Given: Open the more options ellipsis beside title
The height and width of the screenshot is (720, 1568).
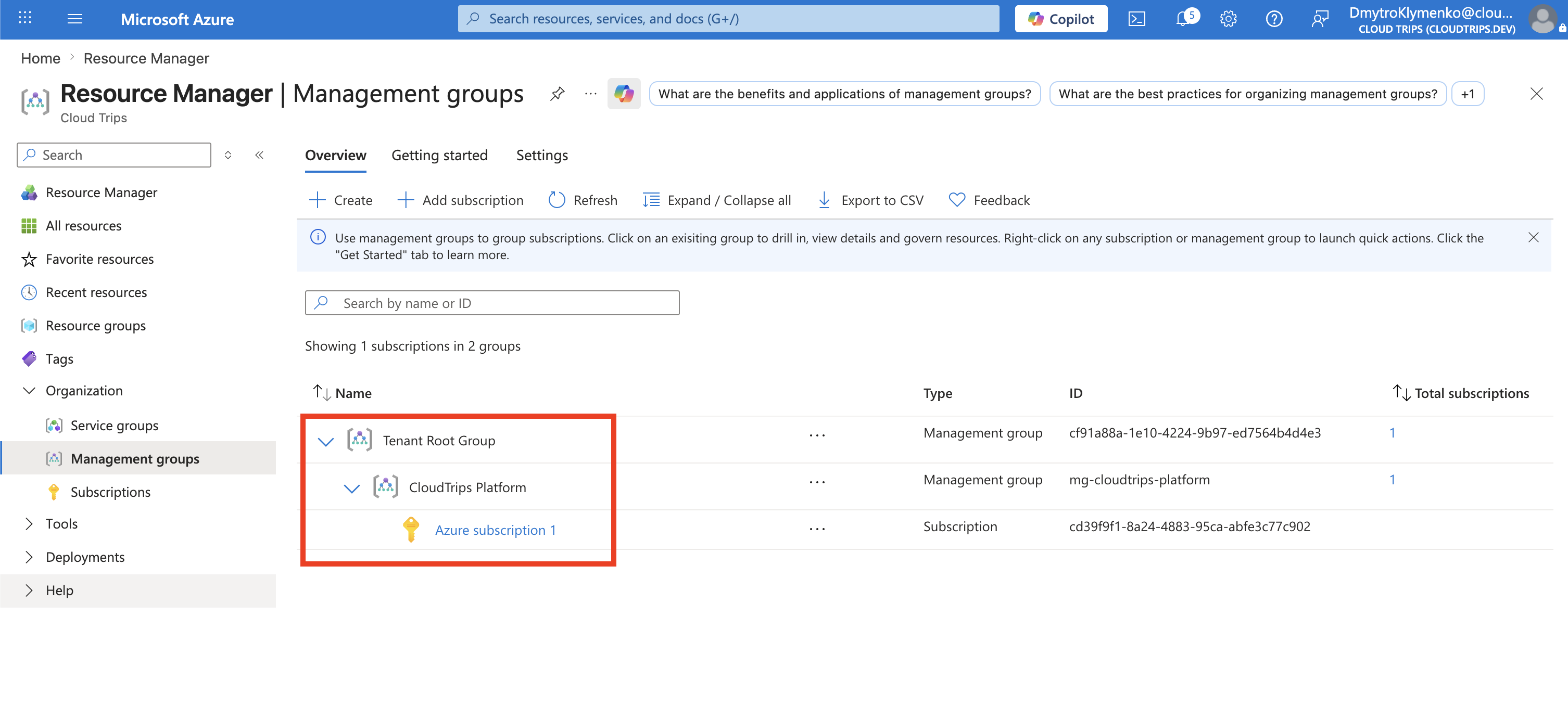Looking at the screenshot, I should point(590,94).
